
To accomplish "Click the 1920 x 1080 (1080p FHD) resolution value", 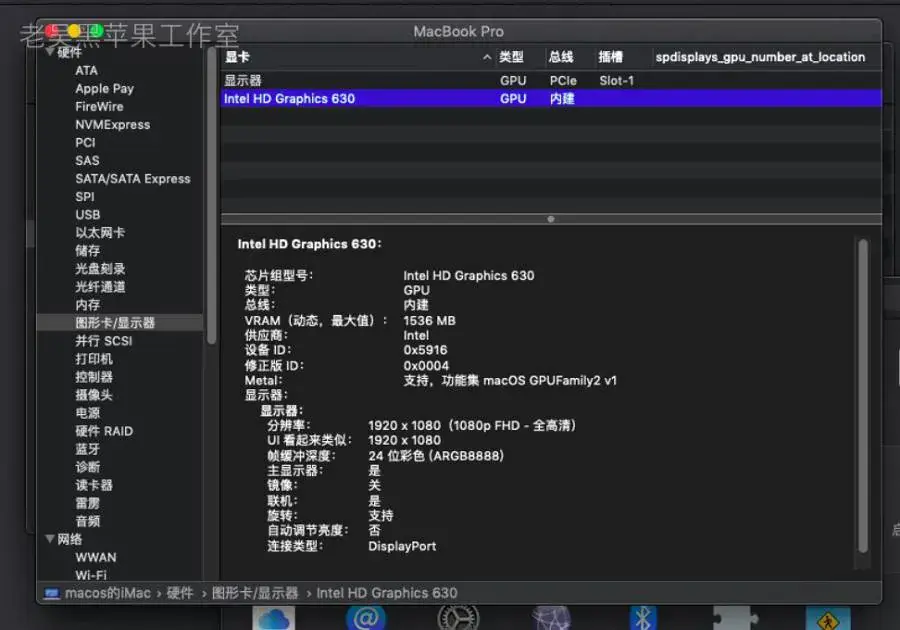I will pyautogui.click(x=472, y=425).
